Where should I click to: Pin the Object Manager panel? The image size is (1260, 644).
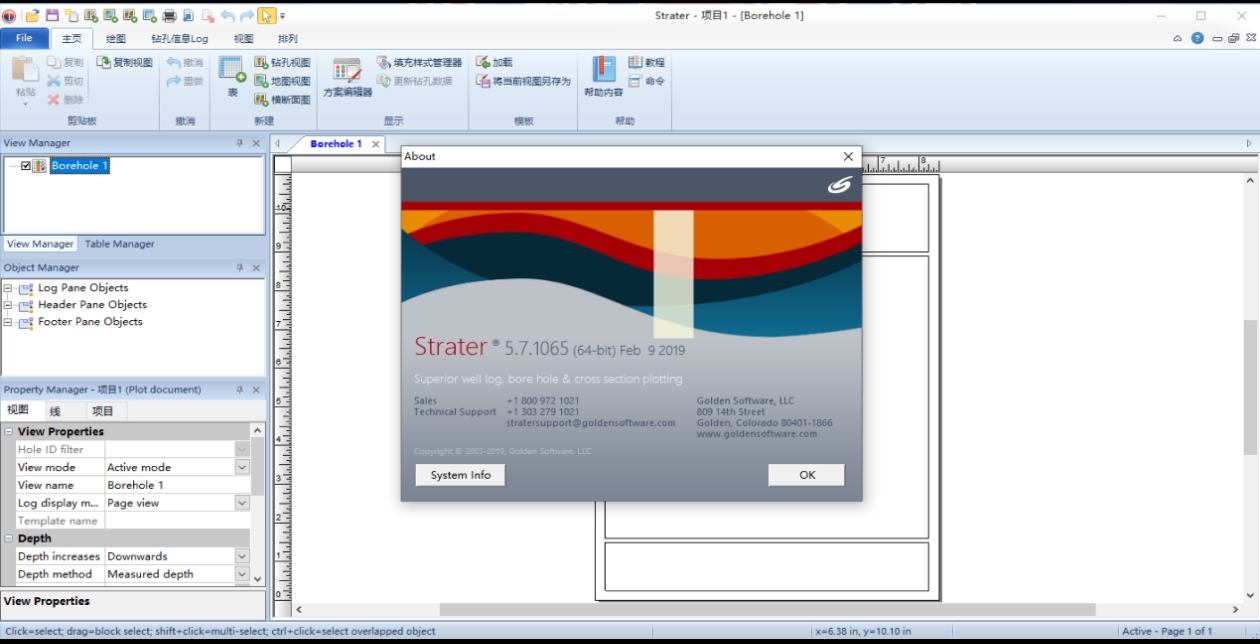(x=240, y=267)
